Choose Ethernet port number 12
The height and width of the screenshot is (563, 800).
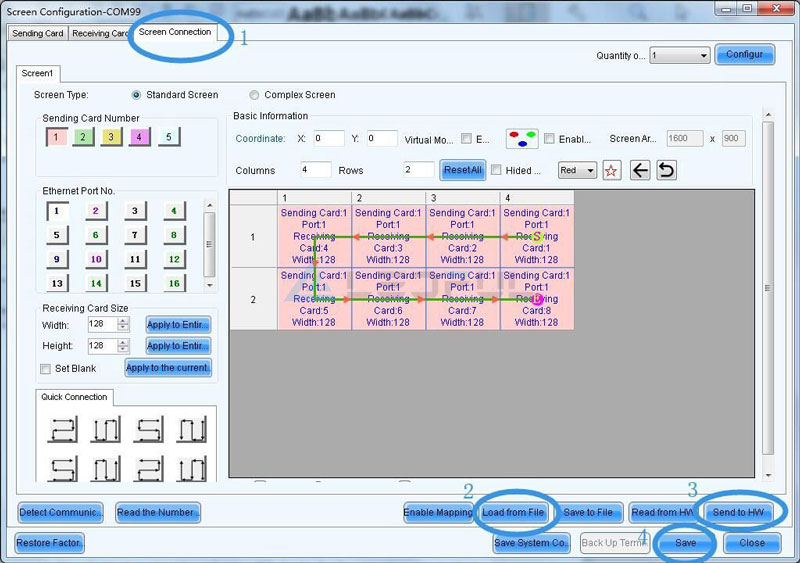pos(173,259)
